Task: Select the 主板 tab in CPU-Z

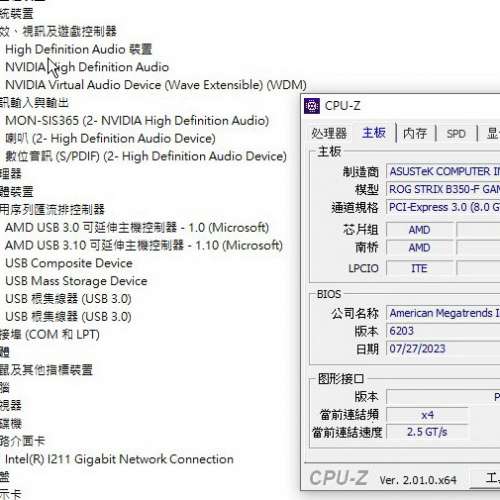Action: point(374,133)
